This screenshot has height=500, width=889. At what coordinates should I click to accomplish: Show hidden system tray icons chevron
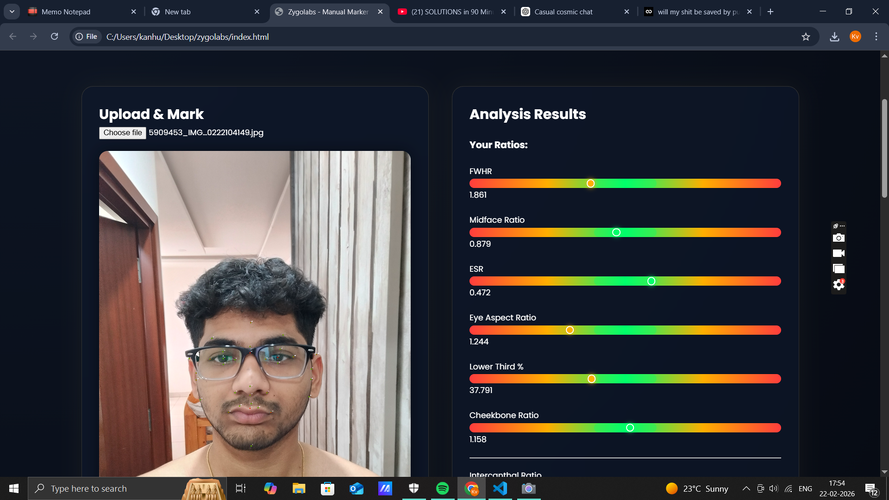[746, 488]
